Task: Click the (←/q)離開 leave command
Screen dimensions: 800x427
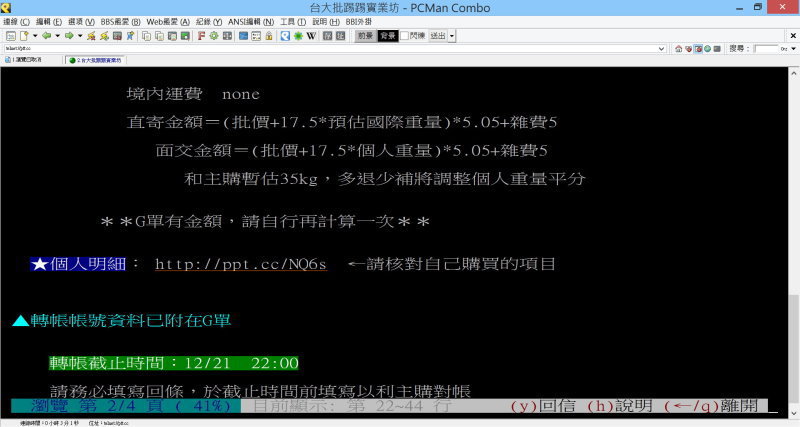Action: pos(711,406)
